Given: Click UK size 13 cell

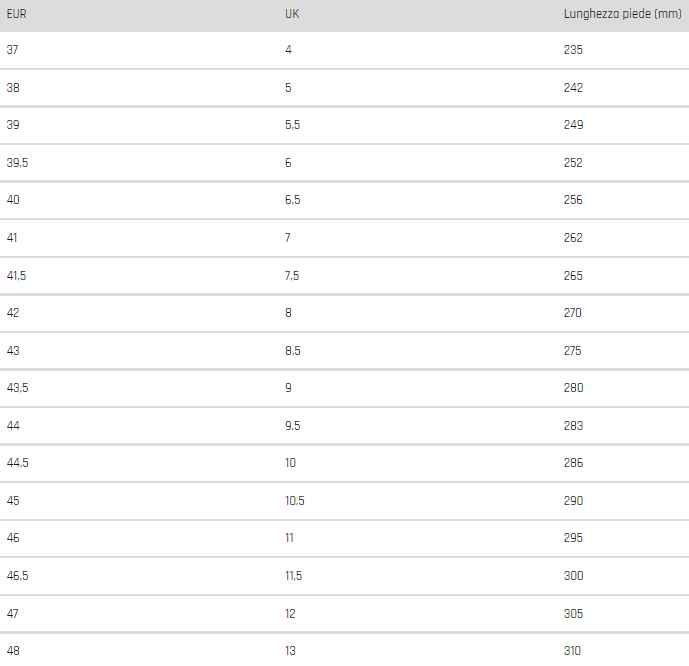Looking at the screenshot, I should (x=290, y=651).
